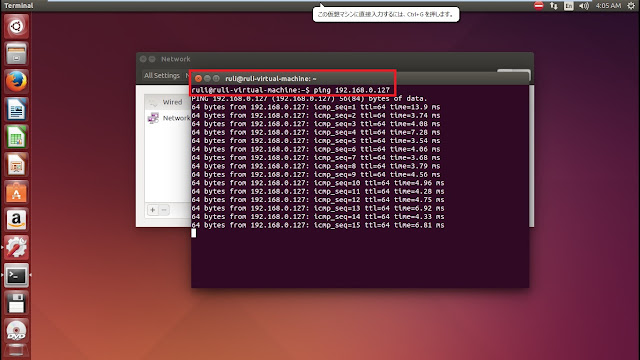Open the DVD disc launcher icon
640x360 pixels.
coord(16,331)
